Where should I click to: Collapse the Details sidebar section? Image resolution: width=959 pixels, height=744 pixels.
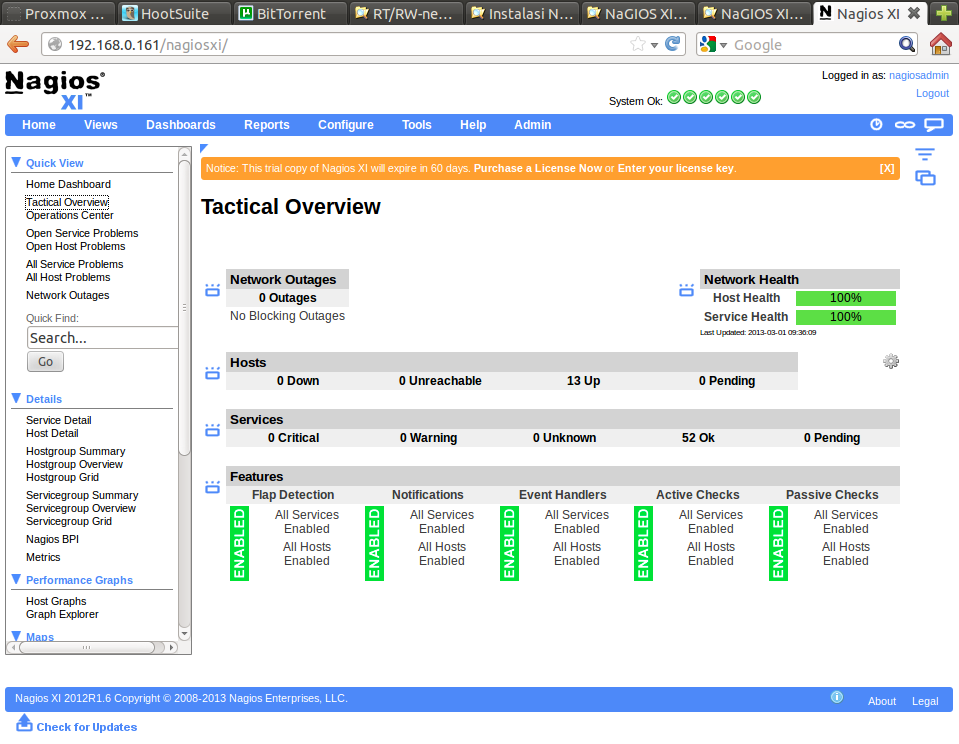tap(16, 398)
